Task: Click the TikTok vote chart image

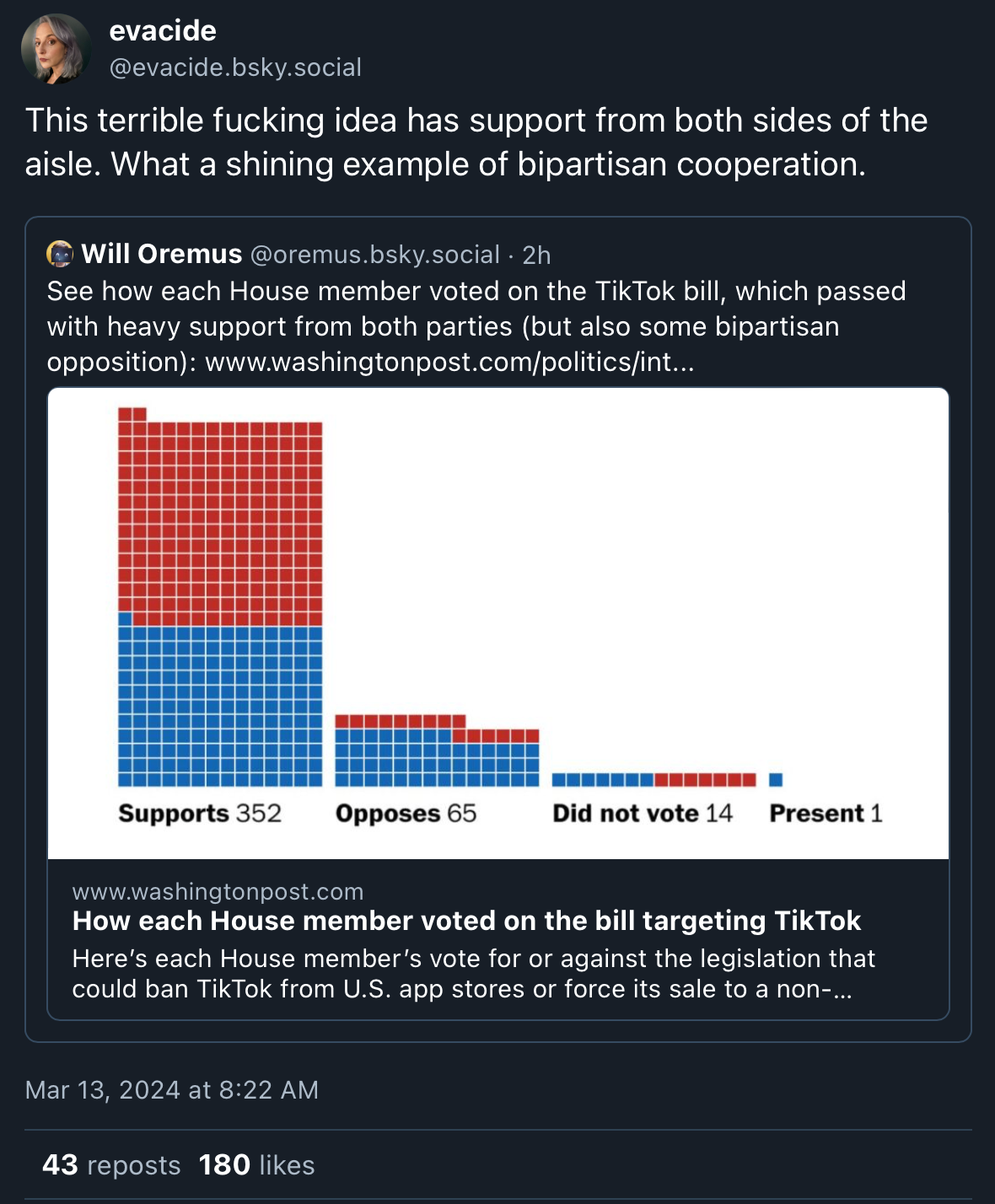Action: (x=497, y=620)
